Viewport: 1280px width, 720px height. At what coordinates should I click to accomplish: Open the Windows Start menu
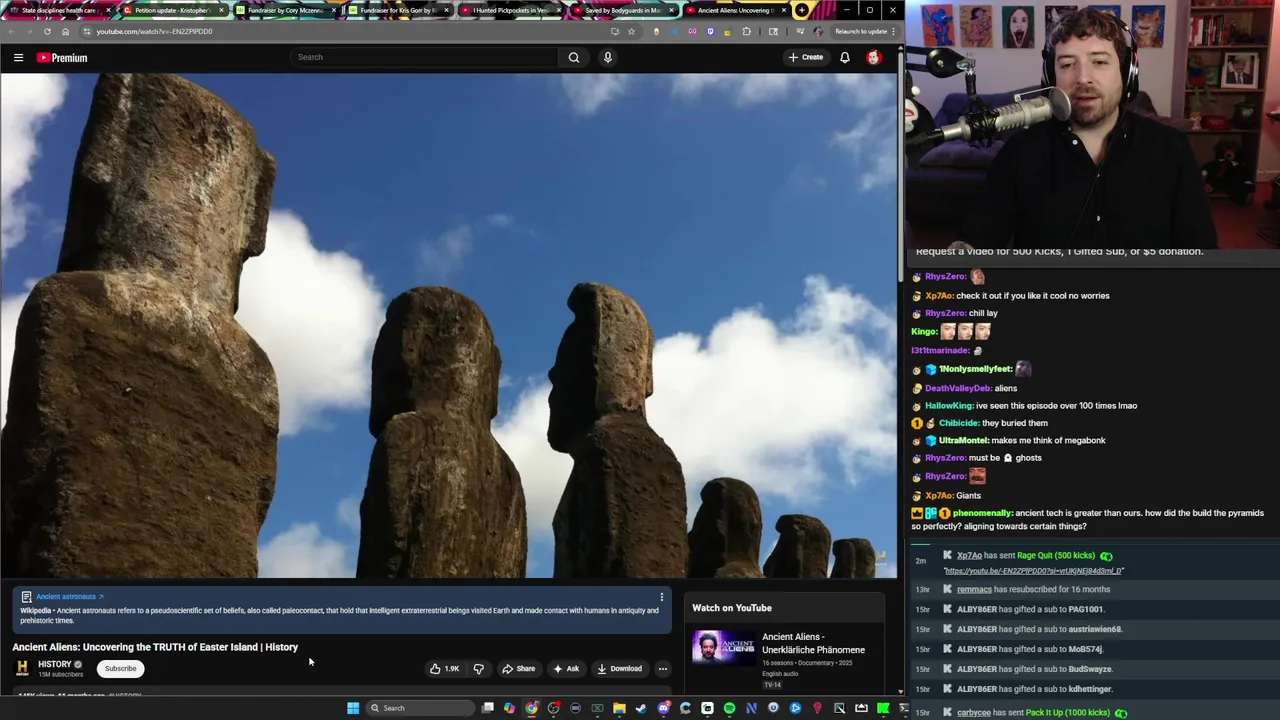coord(353,708)
